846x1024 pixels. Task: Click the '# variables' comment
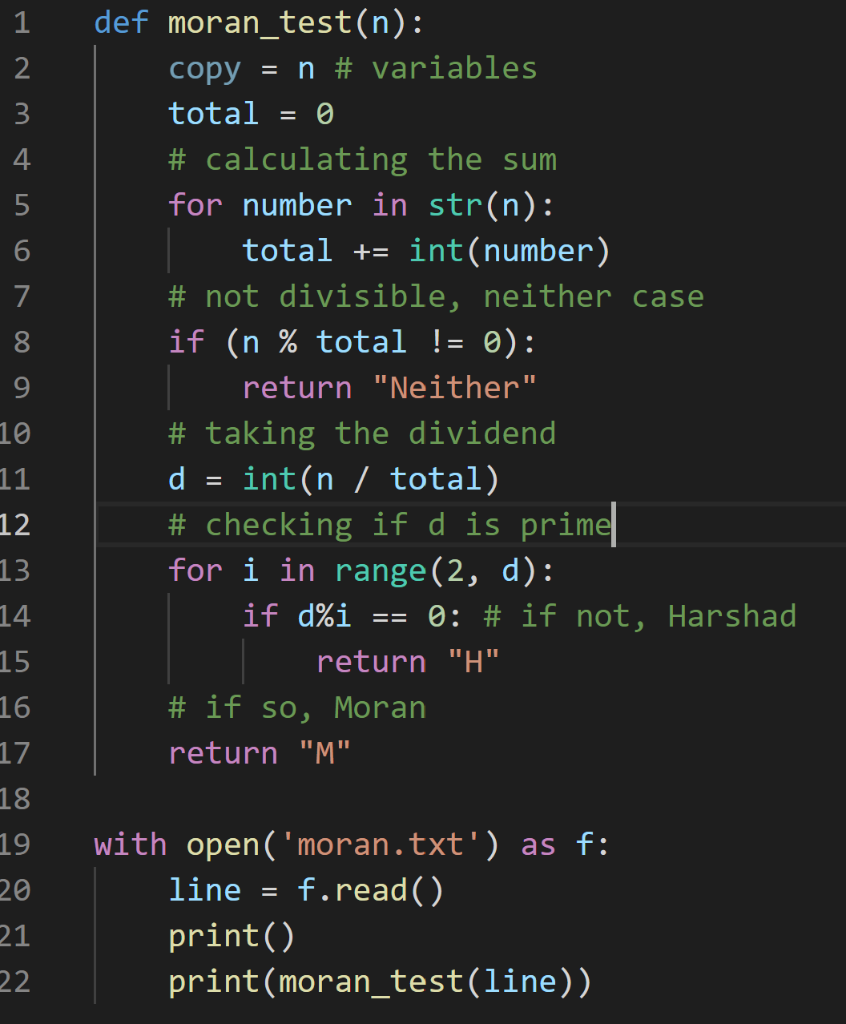tap(436, 69)
